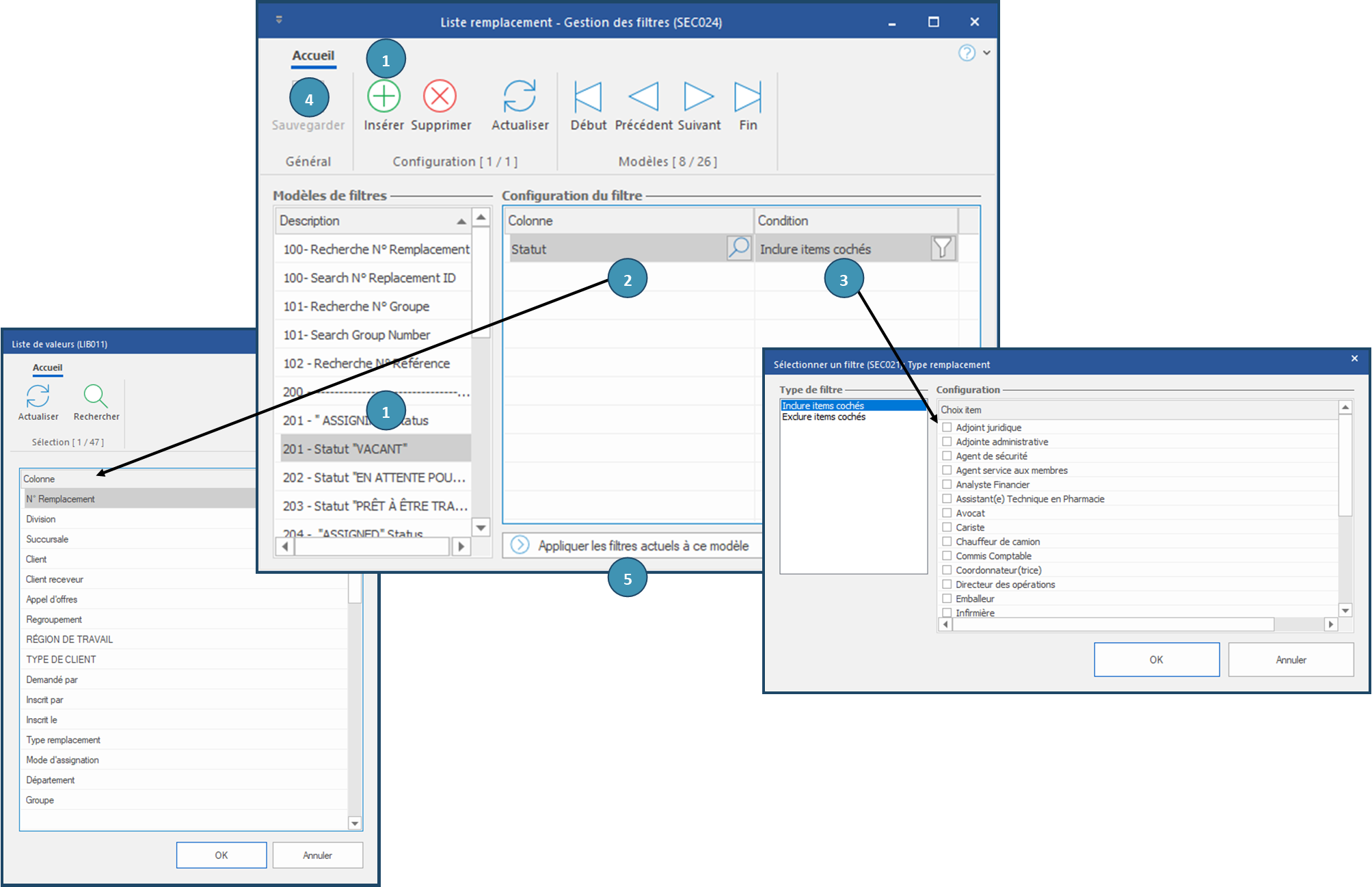Click the red Supprimer icon

(440, 96)
